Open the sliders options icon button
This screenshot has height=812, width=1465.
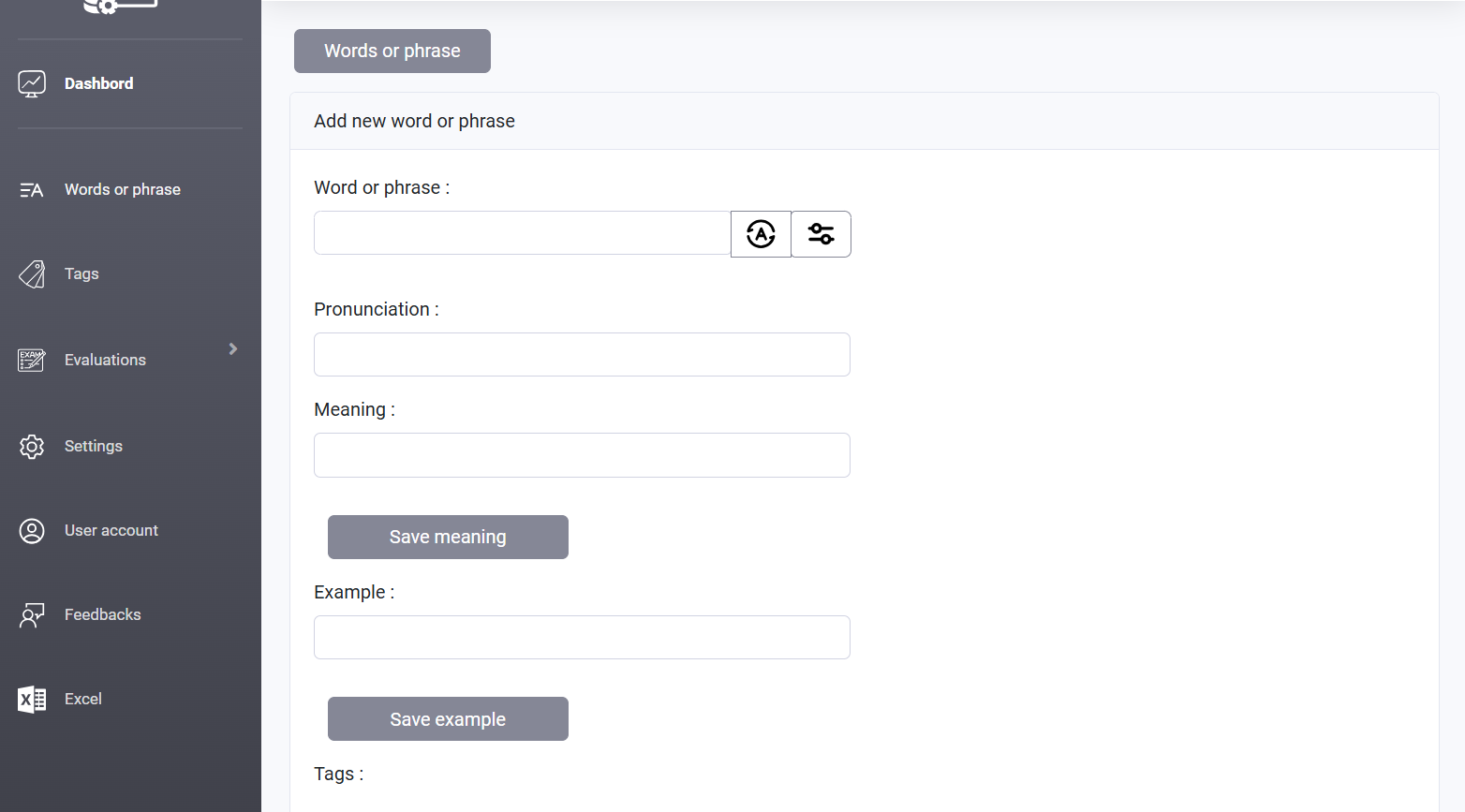(x=821, y=234)
